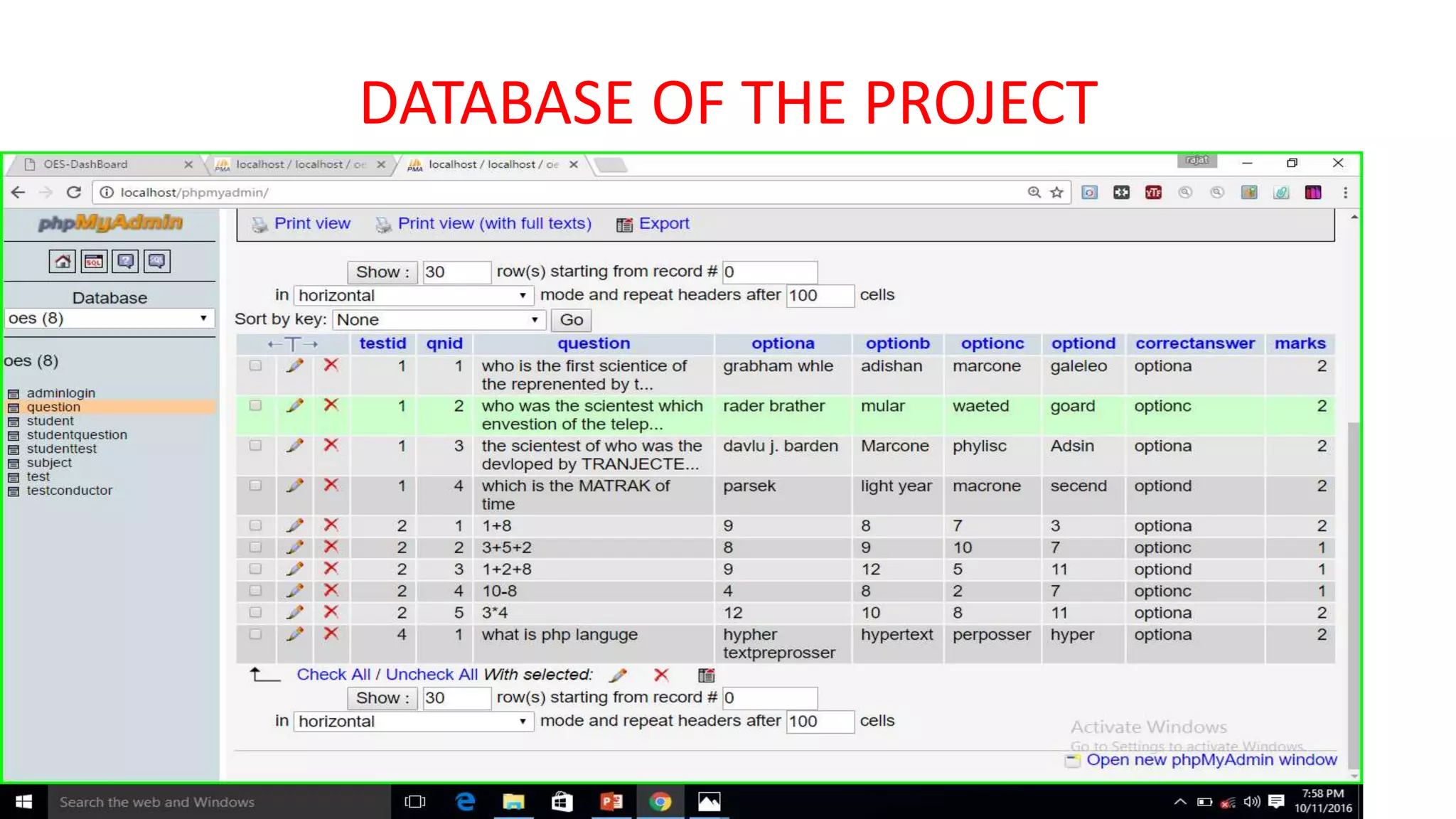Image resolution: width=1456 pixels, height=819 pixels.
Task: Select checkbox for question 1+2+8 row
Action: [x=255, y=569]
